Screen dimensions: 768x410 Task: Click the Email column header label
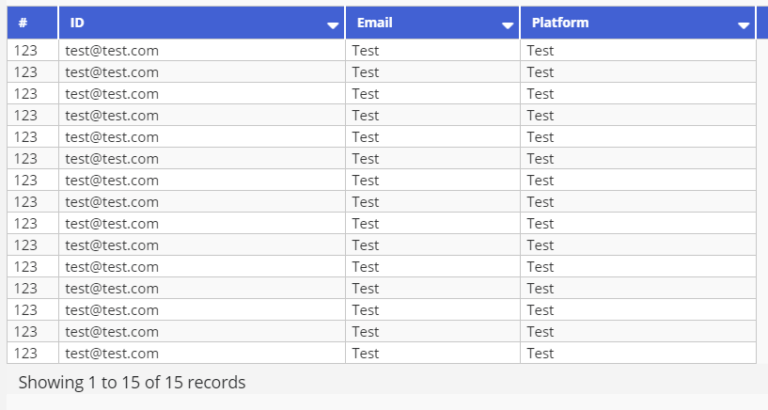tap(375, 23)
